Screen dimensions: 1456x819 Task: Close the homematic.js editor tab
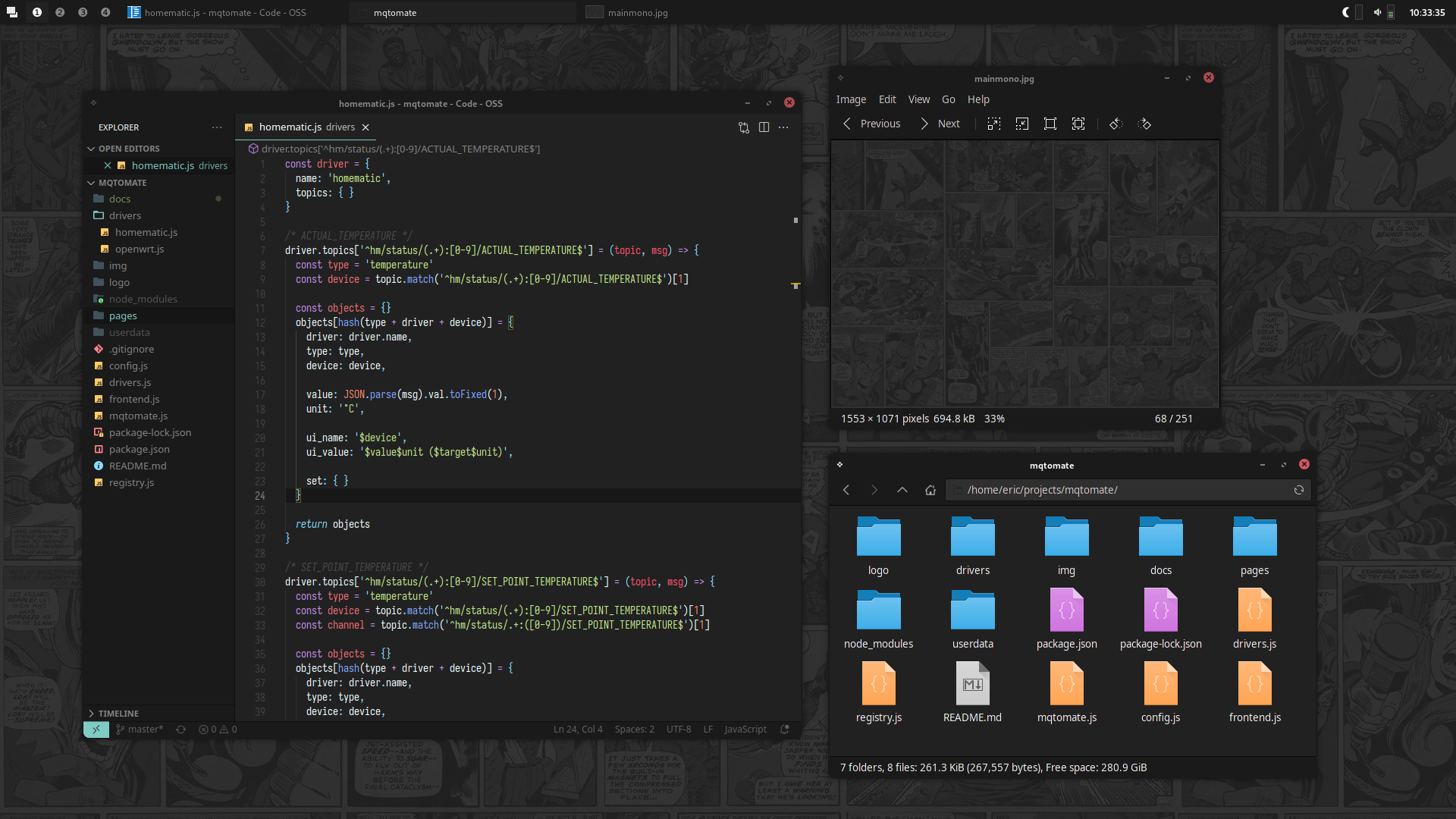pyautogui.click(x=366, y=127)
